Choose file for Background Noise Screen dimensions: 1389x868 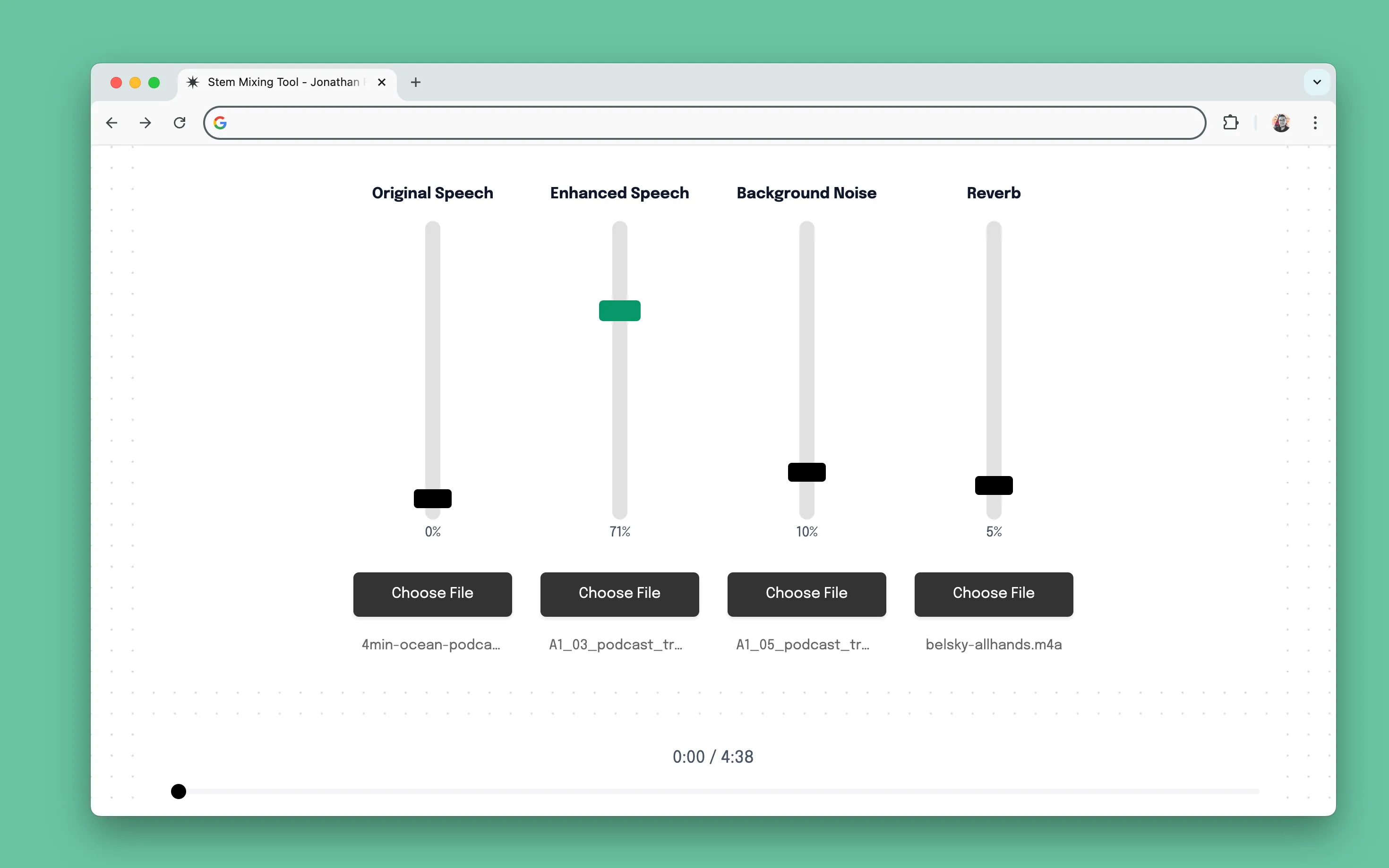806,594
